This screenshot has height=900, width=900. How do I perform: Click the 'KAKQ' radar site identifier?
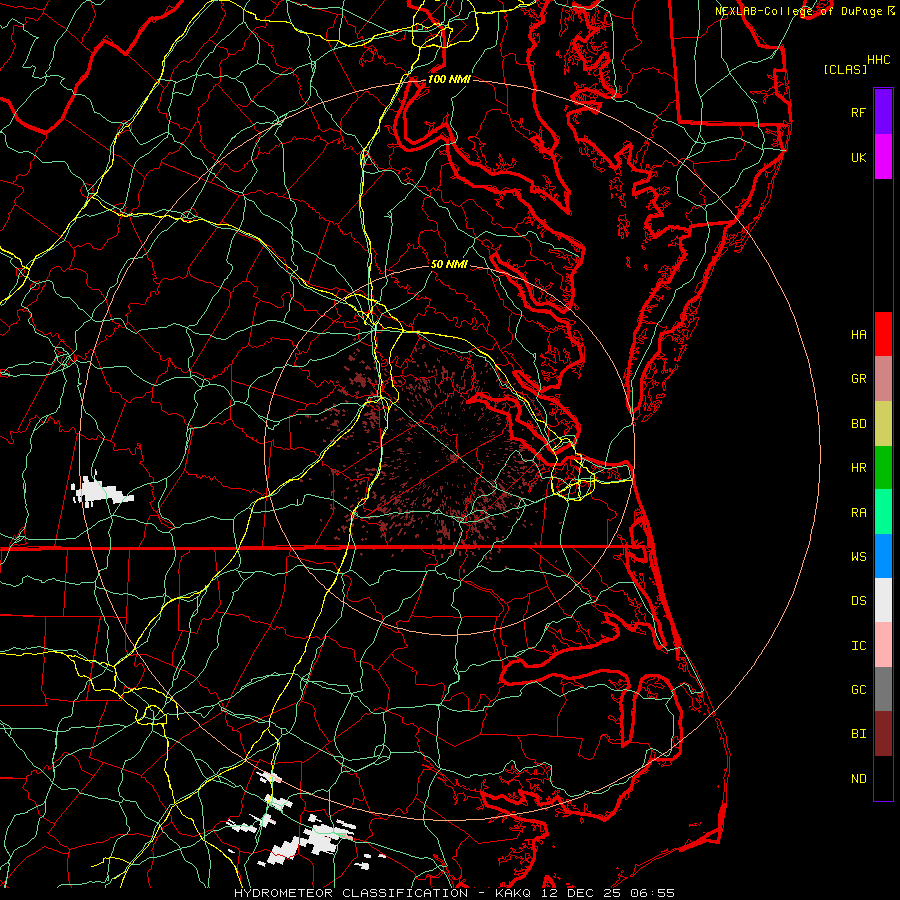(x=513, y=893)
